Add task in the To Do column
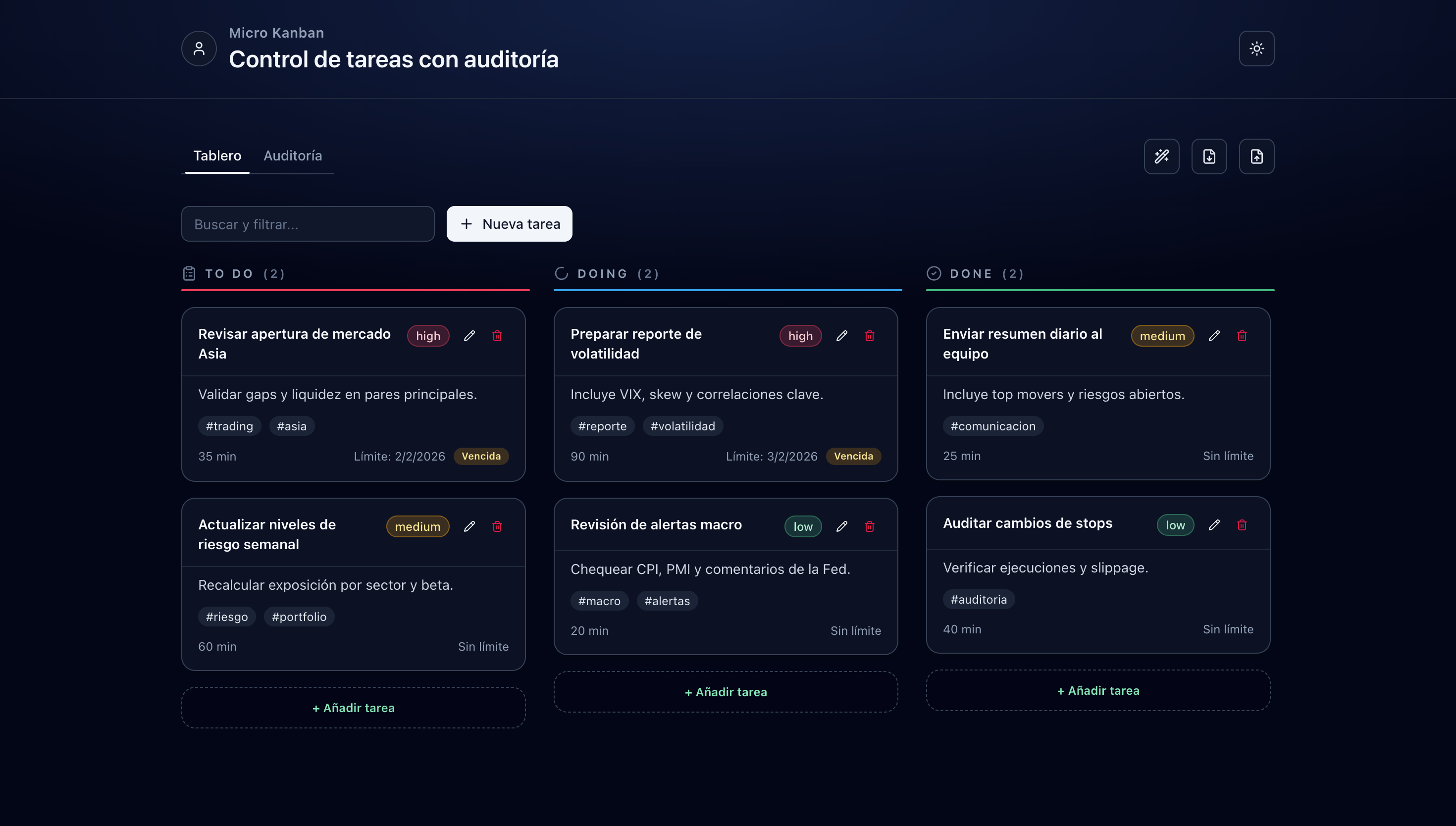Viewport: 1456px width, 826px height. pyautogui.click(x=353, y=708)
